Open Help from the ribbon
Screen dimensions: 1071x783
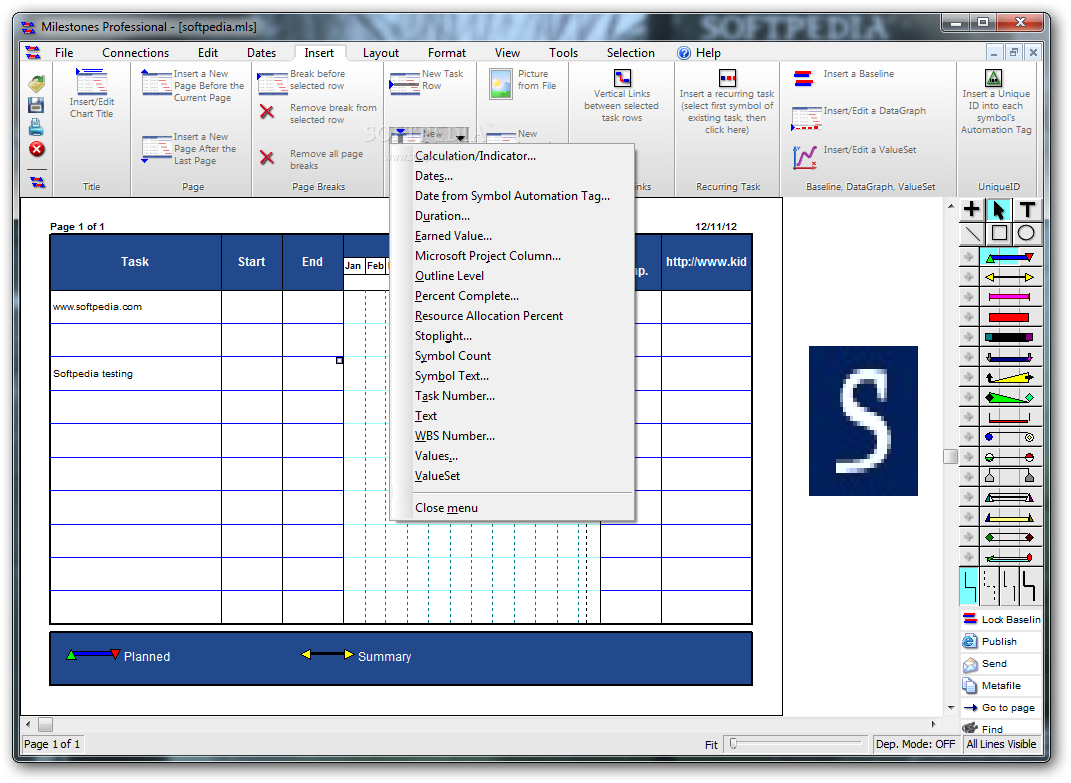(699, 53)
